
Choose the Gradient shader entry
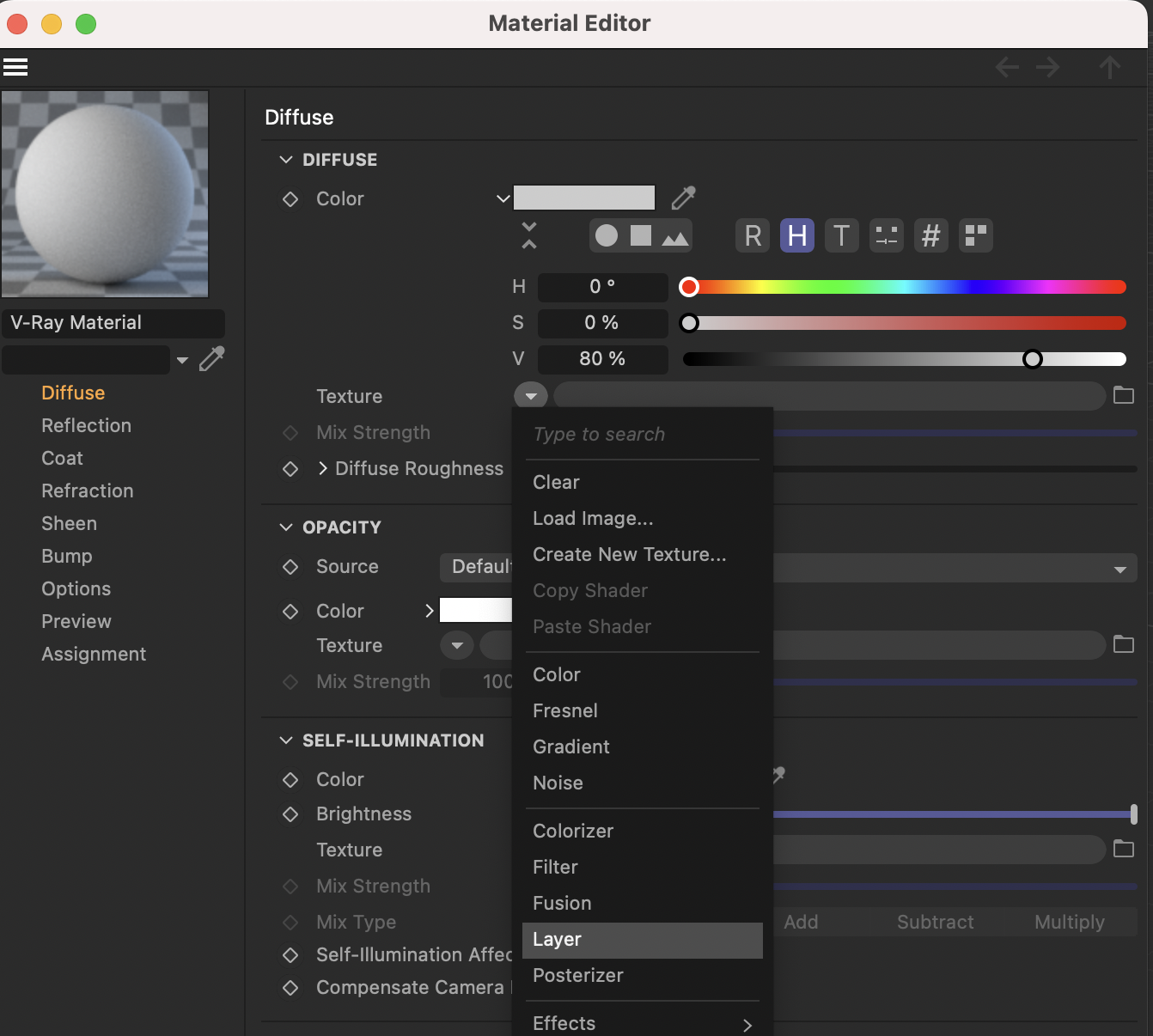643,747
